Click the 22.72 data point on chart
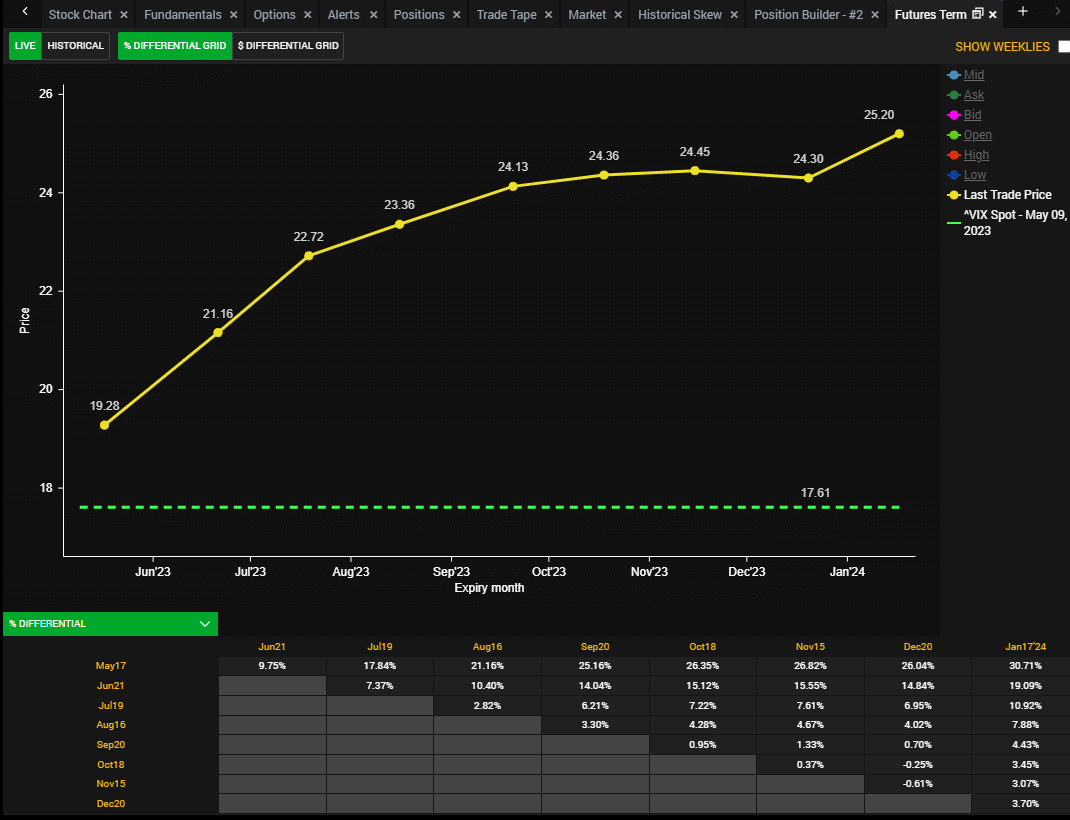1070x820 pixels. point(308,255)
